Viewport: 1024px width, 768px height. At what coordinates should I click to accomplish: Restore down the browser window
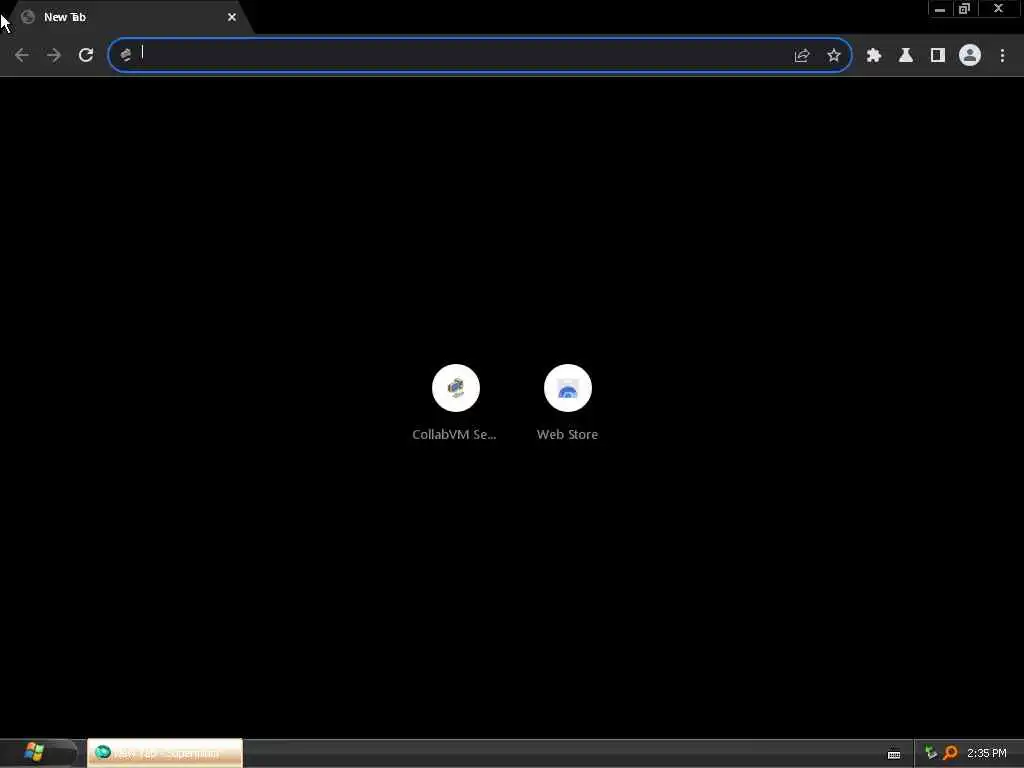coord(965,9)
